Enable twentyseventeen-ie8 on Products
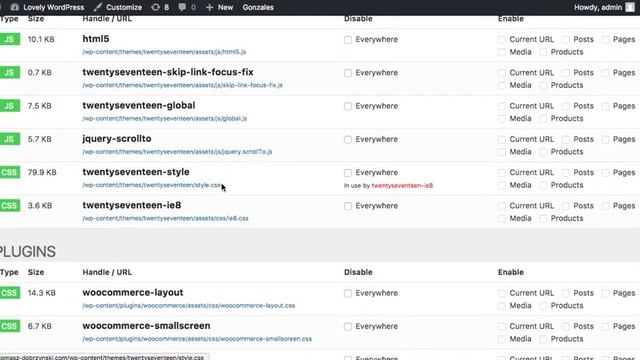Image resolution: width=640 pixels, height=360 pixels. [543, 219]
